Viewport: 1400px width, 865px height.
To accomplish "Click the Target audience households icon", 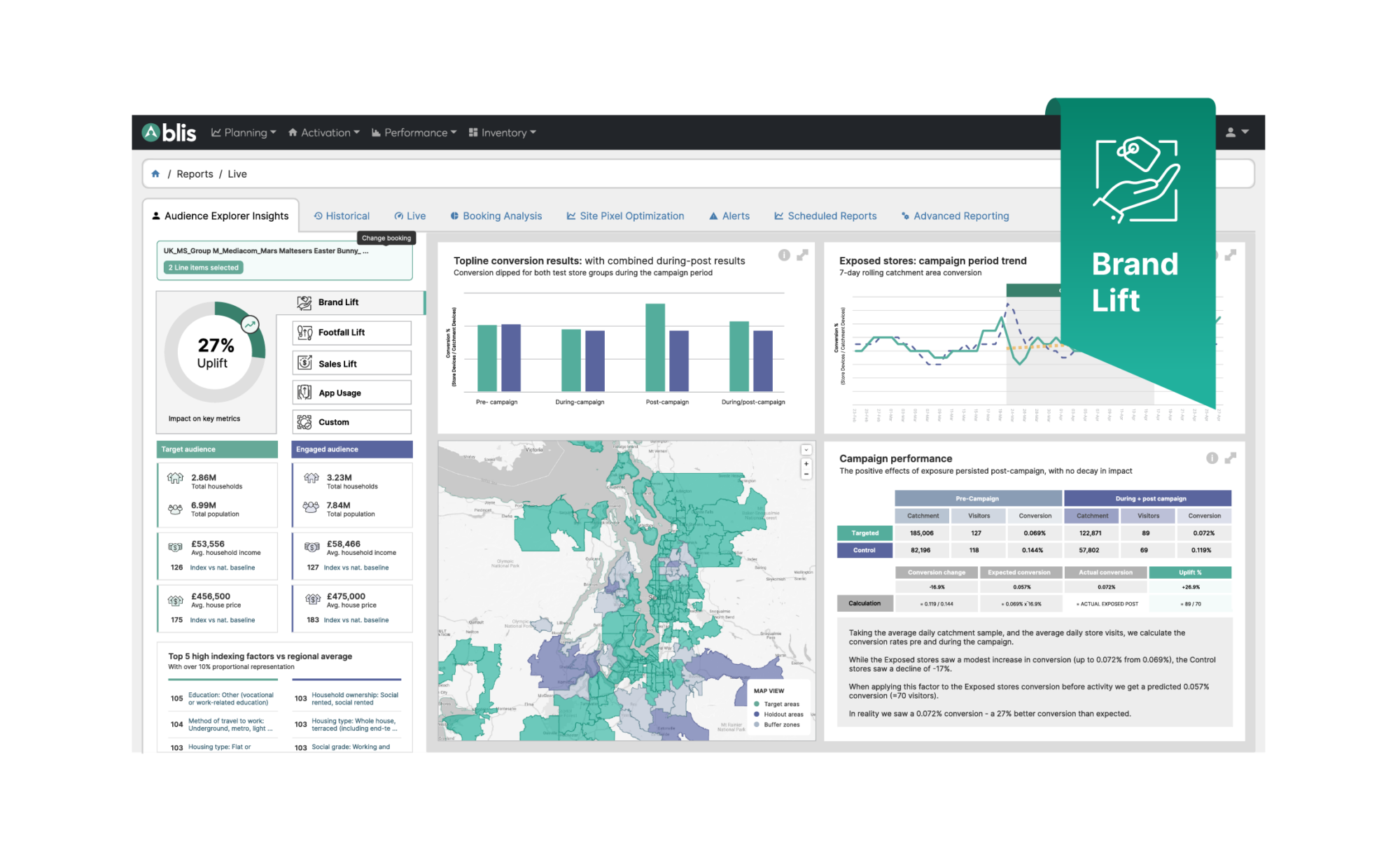I will [x=175, y=478].
